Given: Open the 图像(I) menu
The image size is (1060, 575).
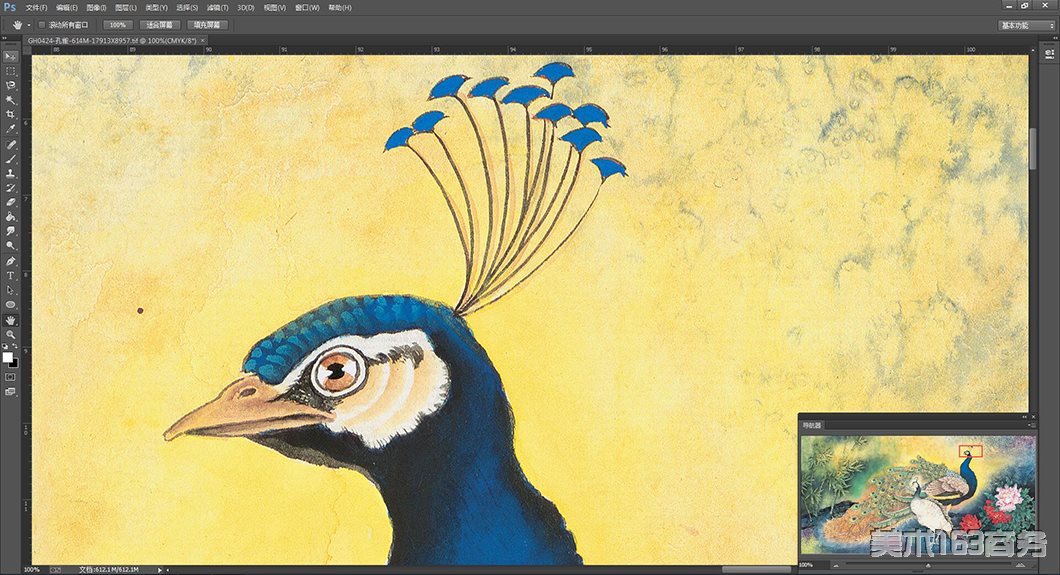Looking at the screenshot, I should coord(96,7).
